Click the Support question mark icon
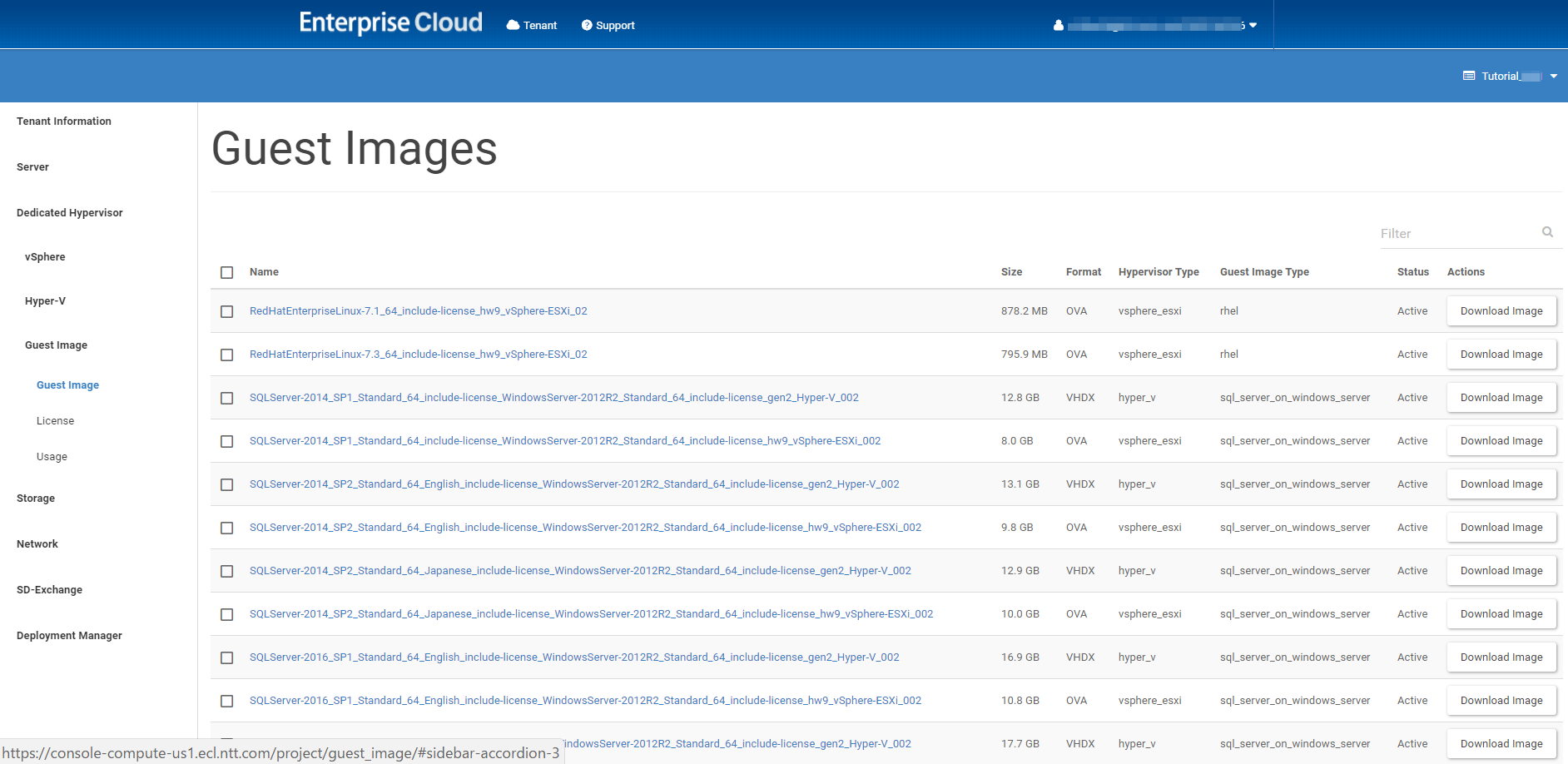This screenshot has height=764, width=1568. [x=587, y=26]
